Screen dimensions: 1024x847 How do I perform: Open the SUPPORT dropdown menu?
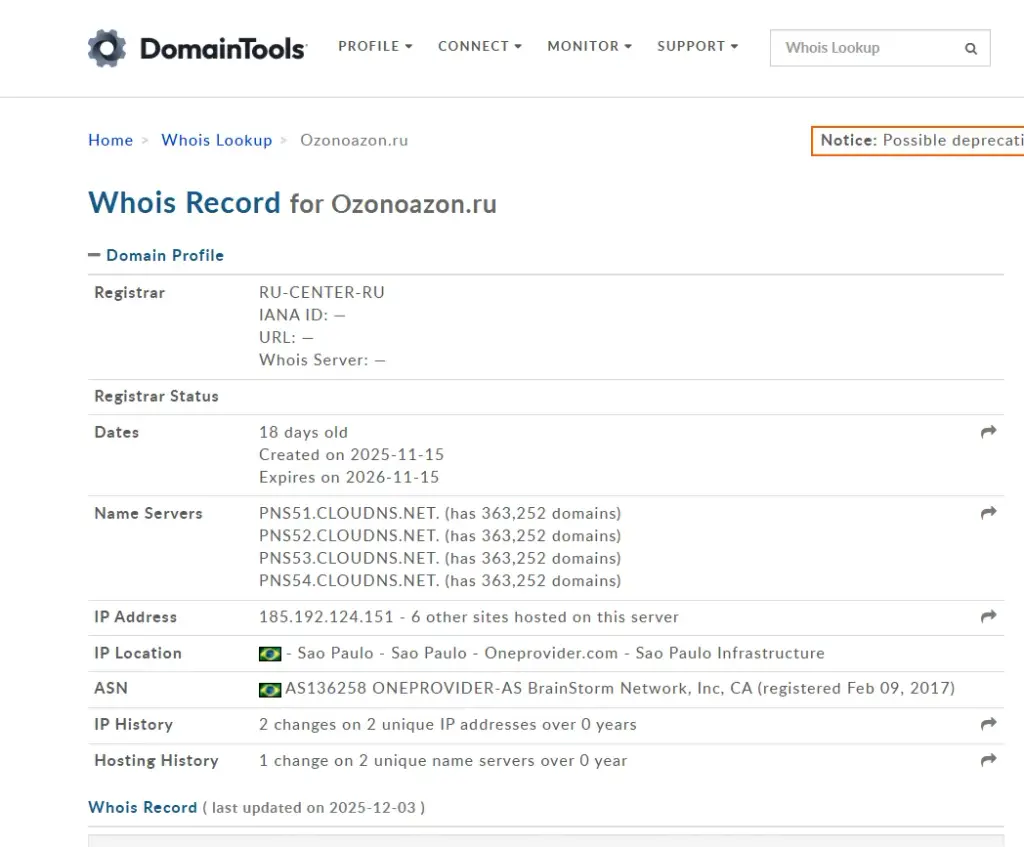click(697, 46)
